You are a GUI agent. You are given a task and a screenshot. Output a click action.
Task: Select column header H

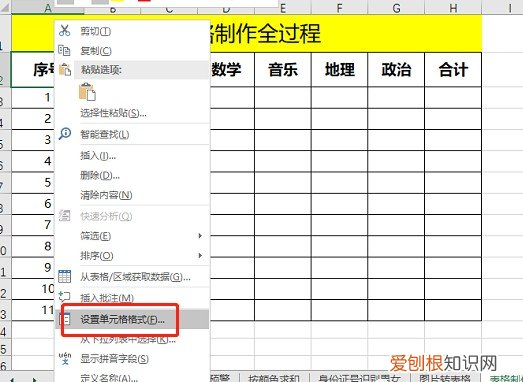453,7
